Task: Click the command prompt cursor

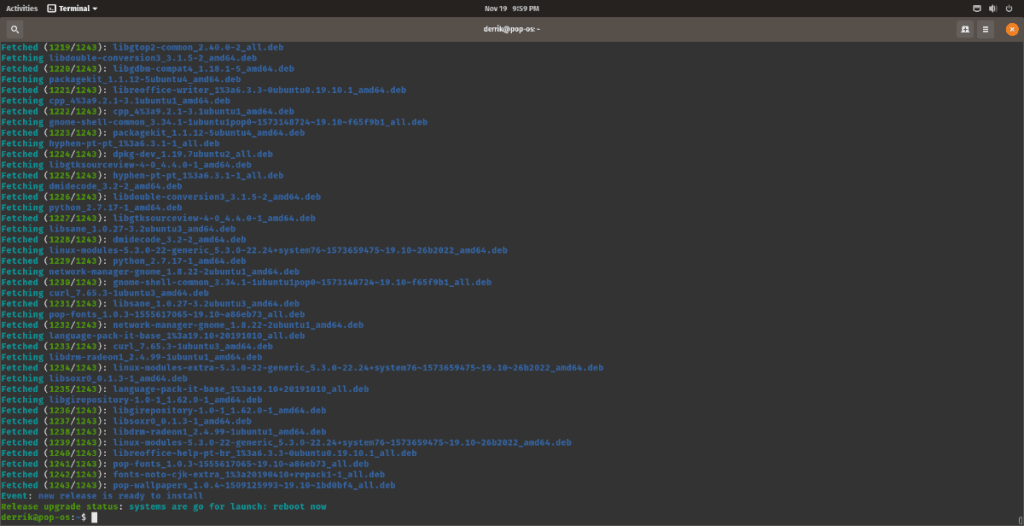Action: (x=94, y=517)
